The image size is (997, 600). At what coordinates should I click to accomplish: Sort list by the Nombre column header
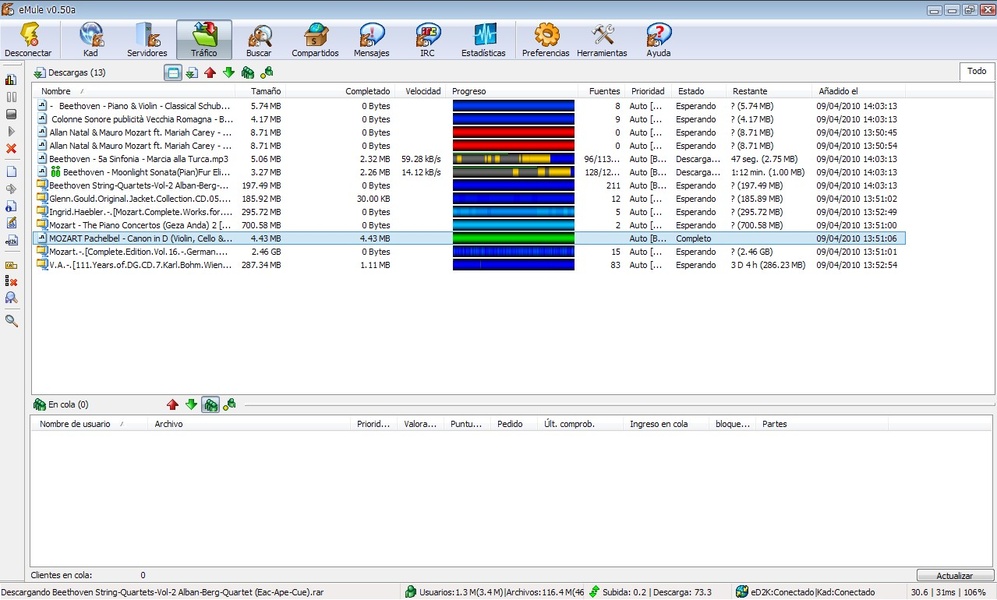coord(56,91)
